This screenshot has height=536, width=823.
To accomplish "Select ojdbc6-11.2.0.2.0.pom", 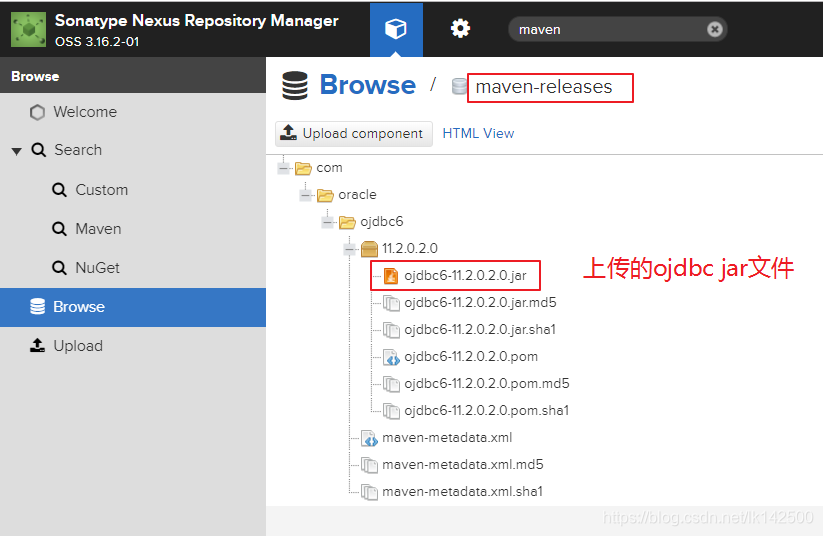I will pyautogui.click(x=471, y=357).
